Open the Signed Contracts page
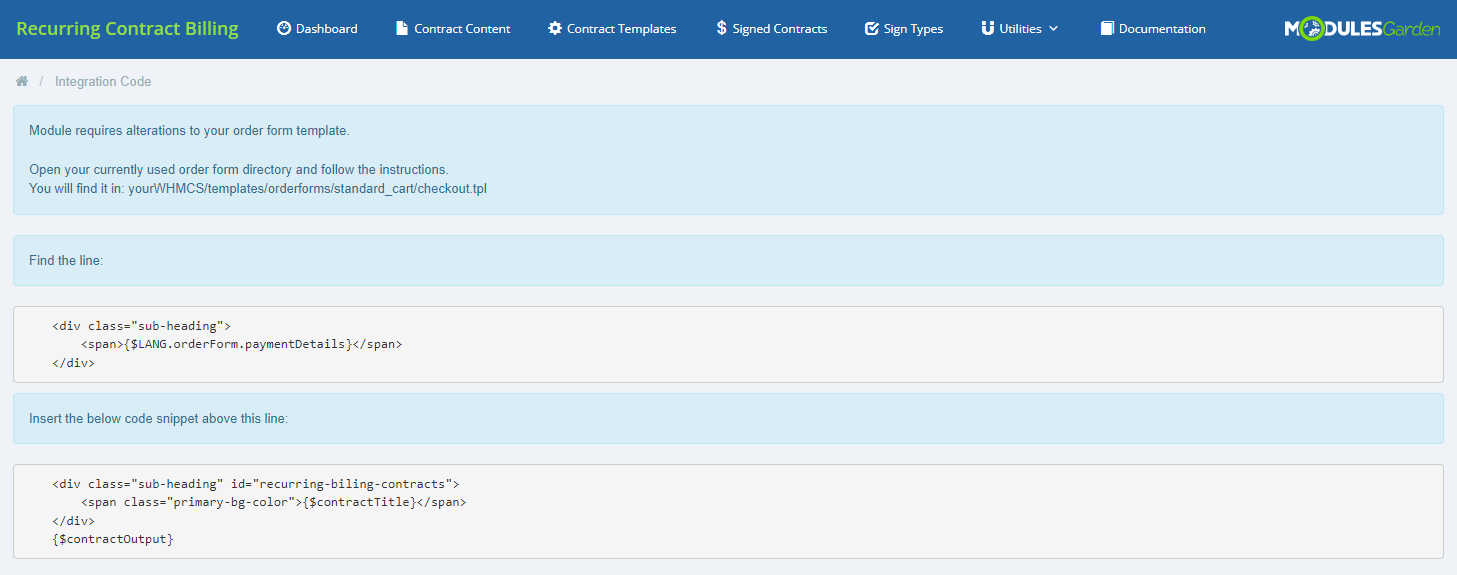1457x575 pixels. 772,29
